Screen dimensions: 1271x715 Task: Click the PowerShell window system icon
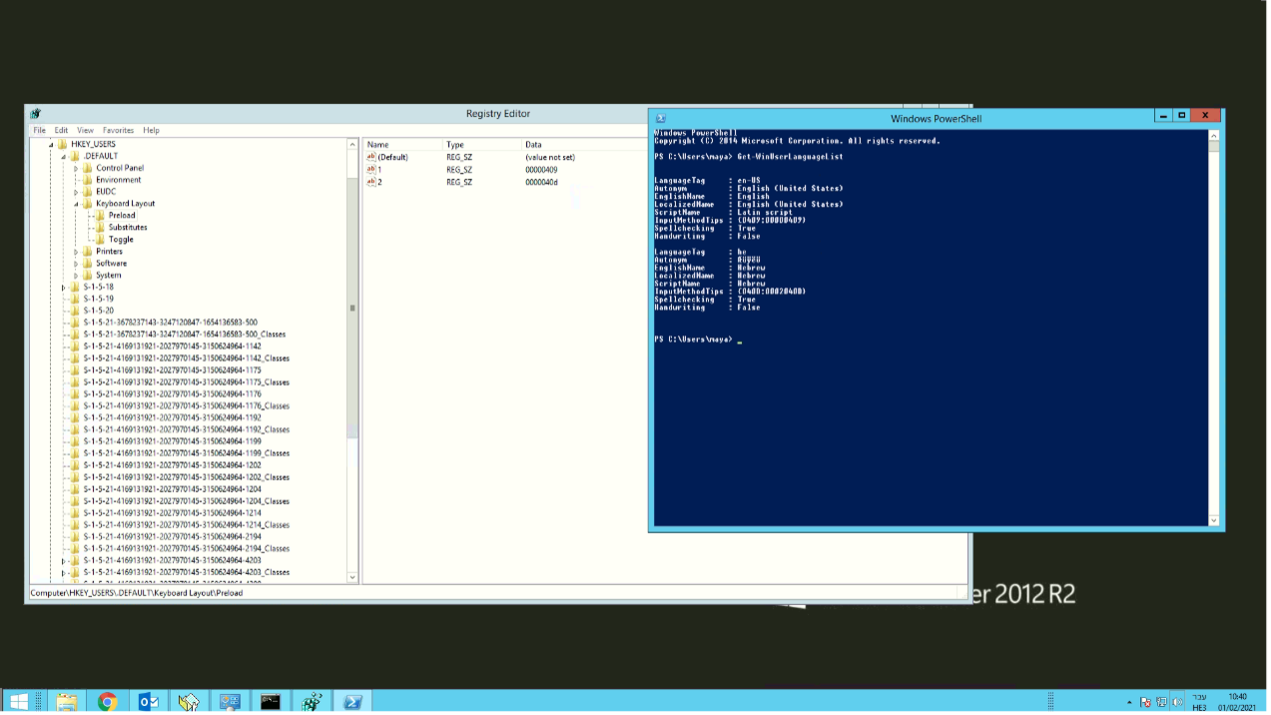[661, 119]
